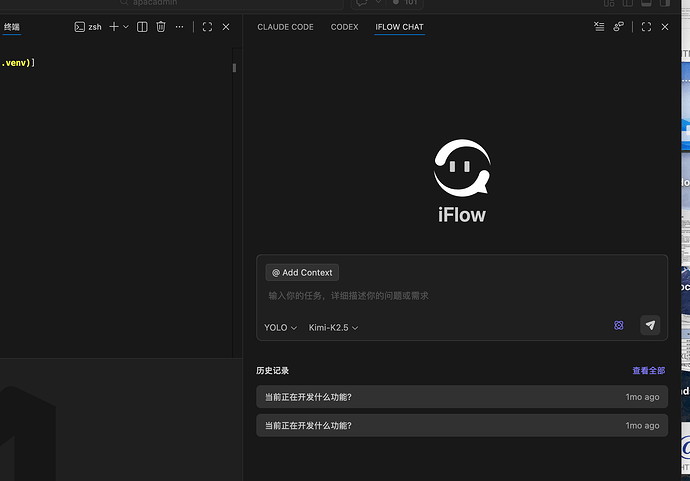Close the terminal panel
Viewport: 690px width, 481px height.
pos(226,27)
